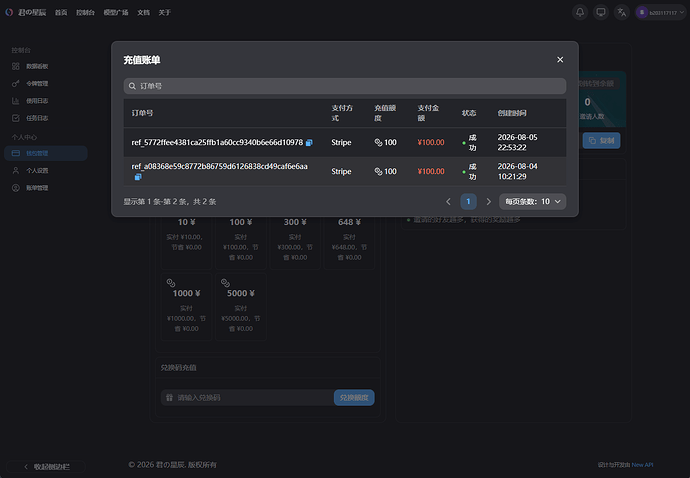Click the 兑换额度 redeem button
The height and width of the screenshot is (478, 690).
click(x=354, y=397)
